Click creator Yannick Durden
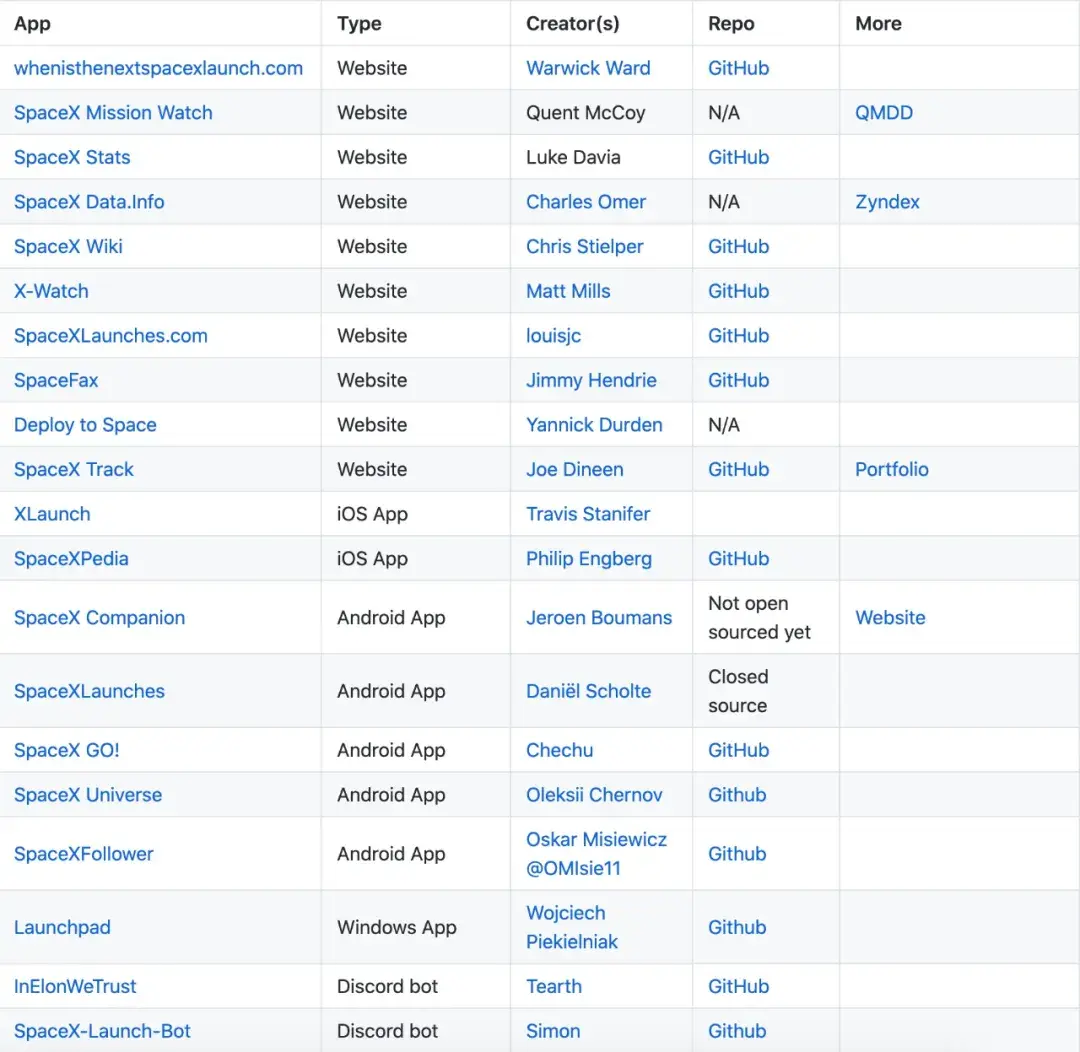 click(594, 425)
